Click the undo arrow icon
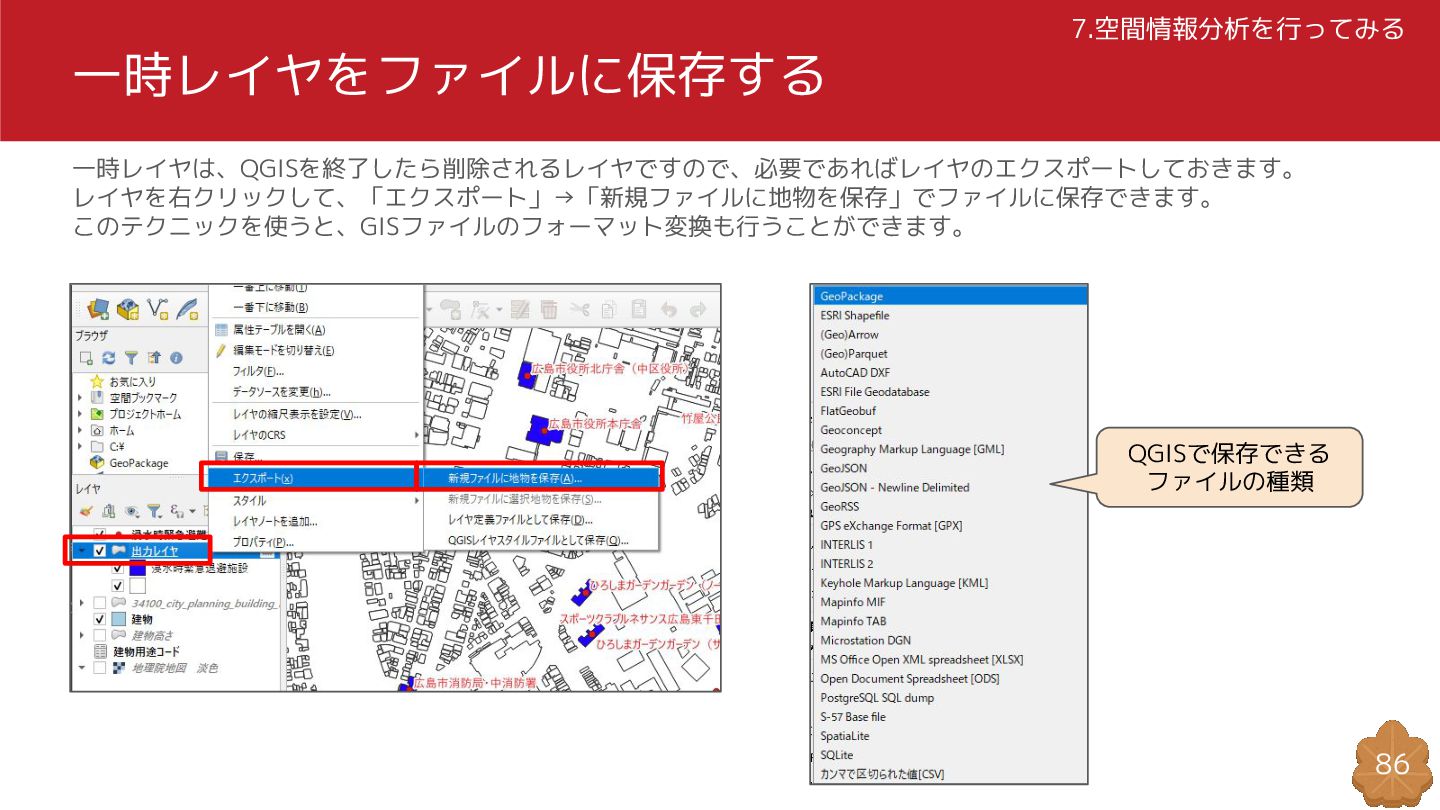 (669, 309)
